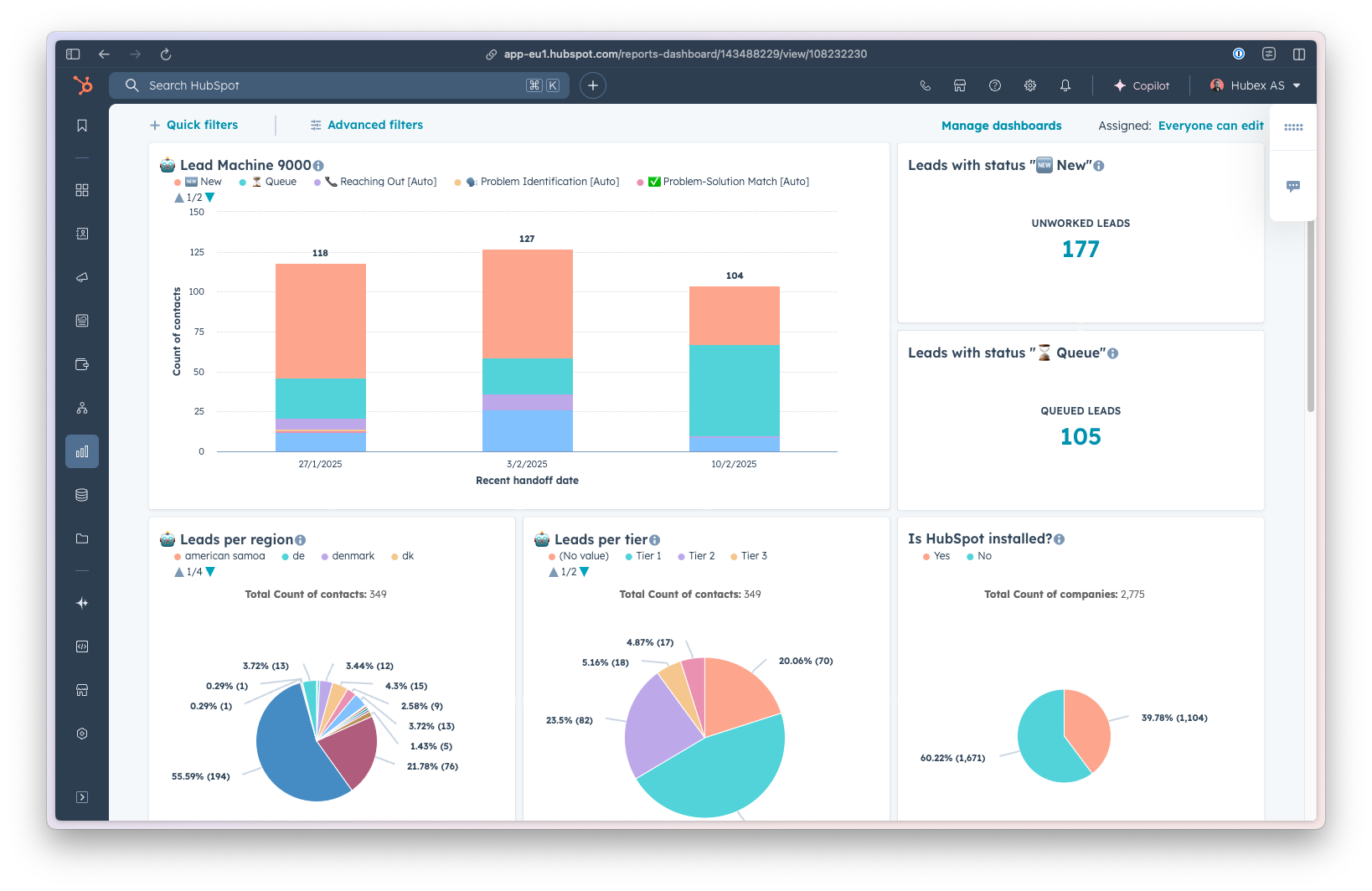Go to previous legend page in Leads per tier
Screen dimensions: 1372x891
553,572
